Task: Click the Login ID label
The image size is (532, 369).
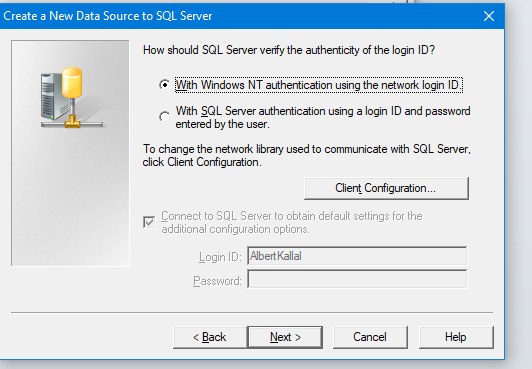Action: (x=220, y=257)
